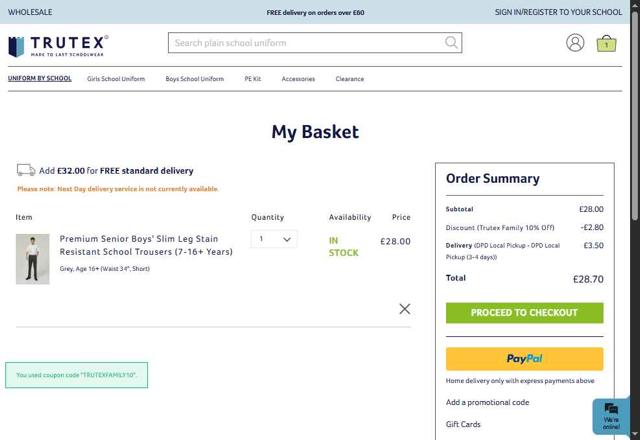Image resolution: width=640 pixels, height=440 pixels.
Task: Pay with the PayPal button
Action: 524,359
